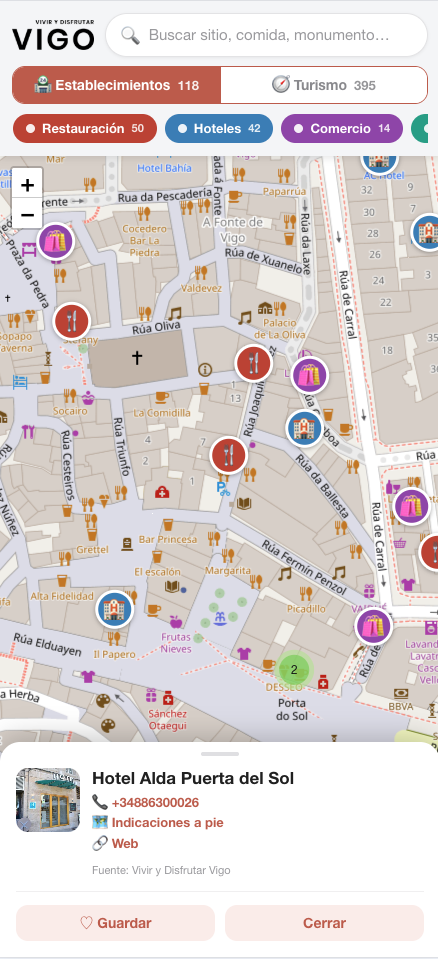Click the A Fonte de Vigo label

[x=232, y=230]
